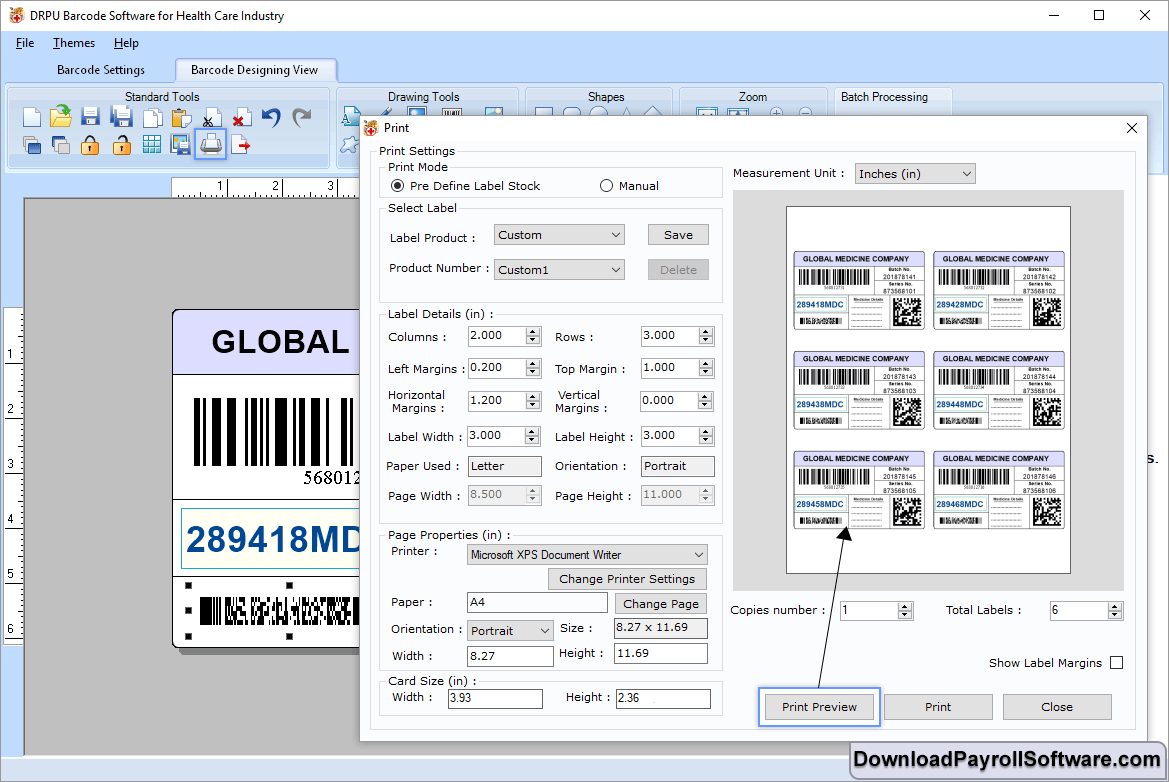Click the Close button in Print dialog
This screenshot has height=782, width=1169.
coord(1056,707)
